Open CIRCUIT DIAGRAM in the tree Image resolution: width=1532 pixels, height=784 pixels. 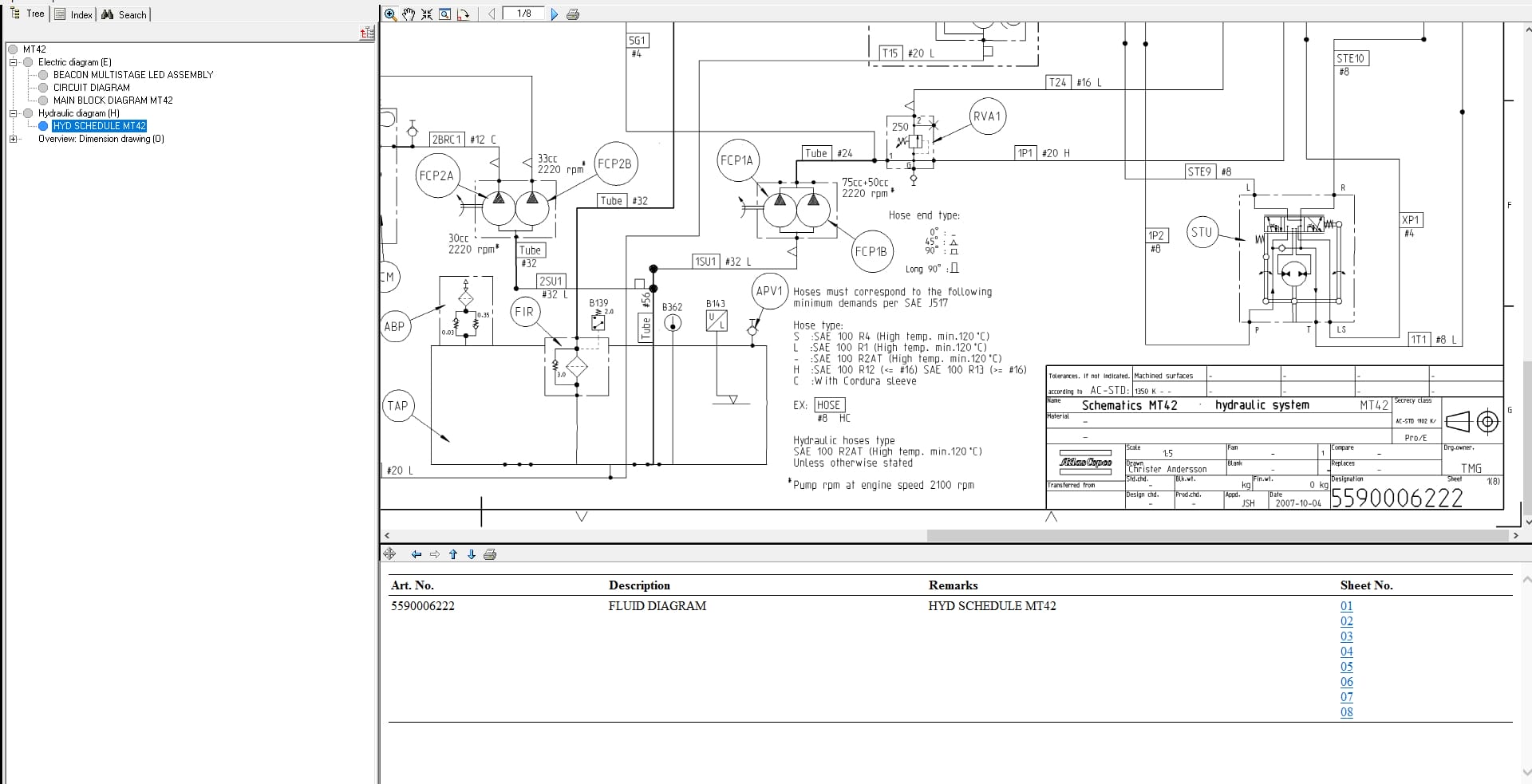coord(92,88)
